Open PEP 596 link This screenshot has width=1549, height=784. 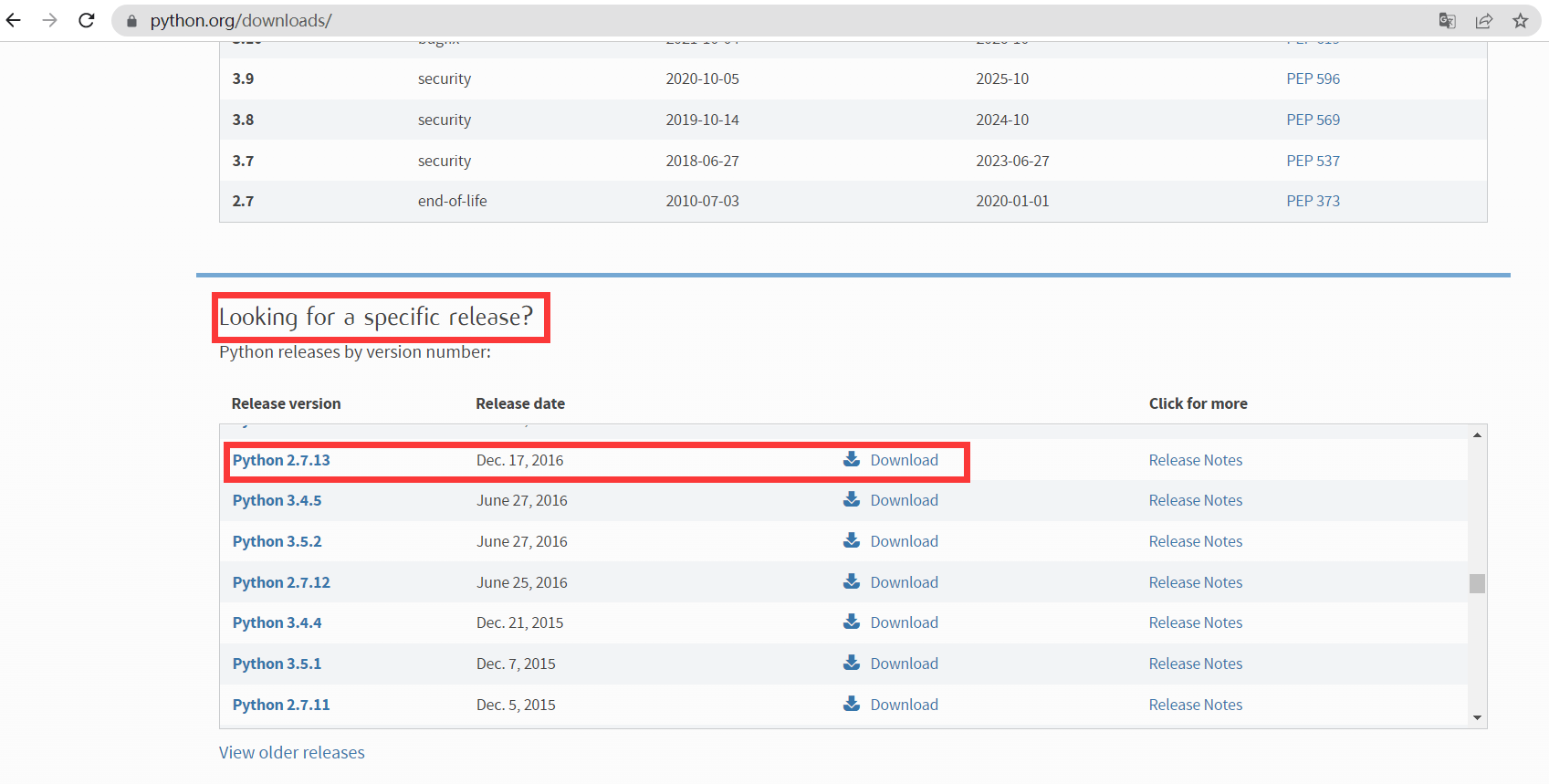pyautogui.click(x=1313, y=78)
